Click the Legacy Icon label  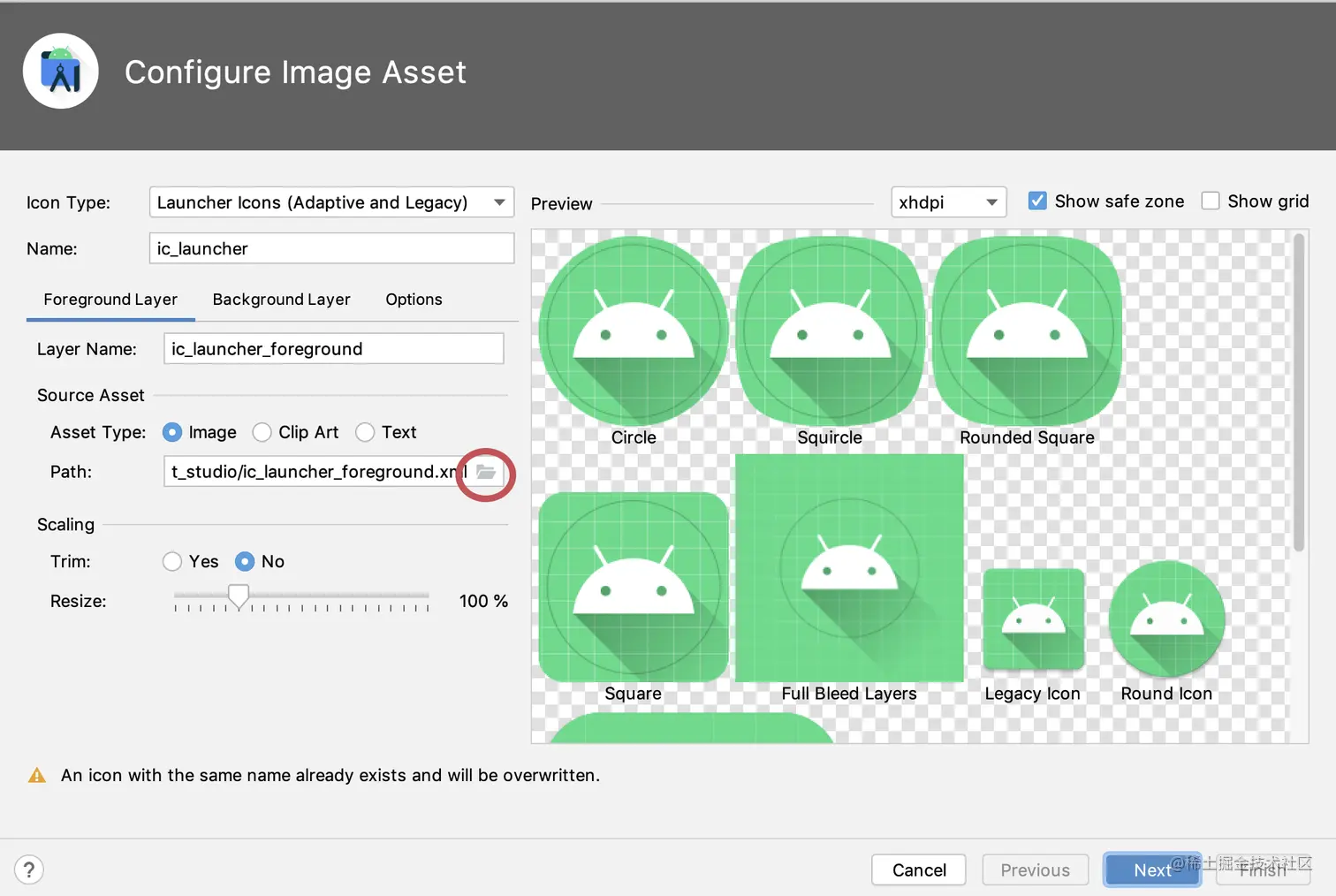click(x=1032, y=694)
